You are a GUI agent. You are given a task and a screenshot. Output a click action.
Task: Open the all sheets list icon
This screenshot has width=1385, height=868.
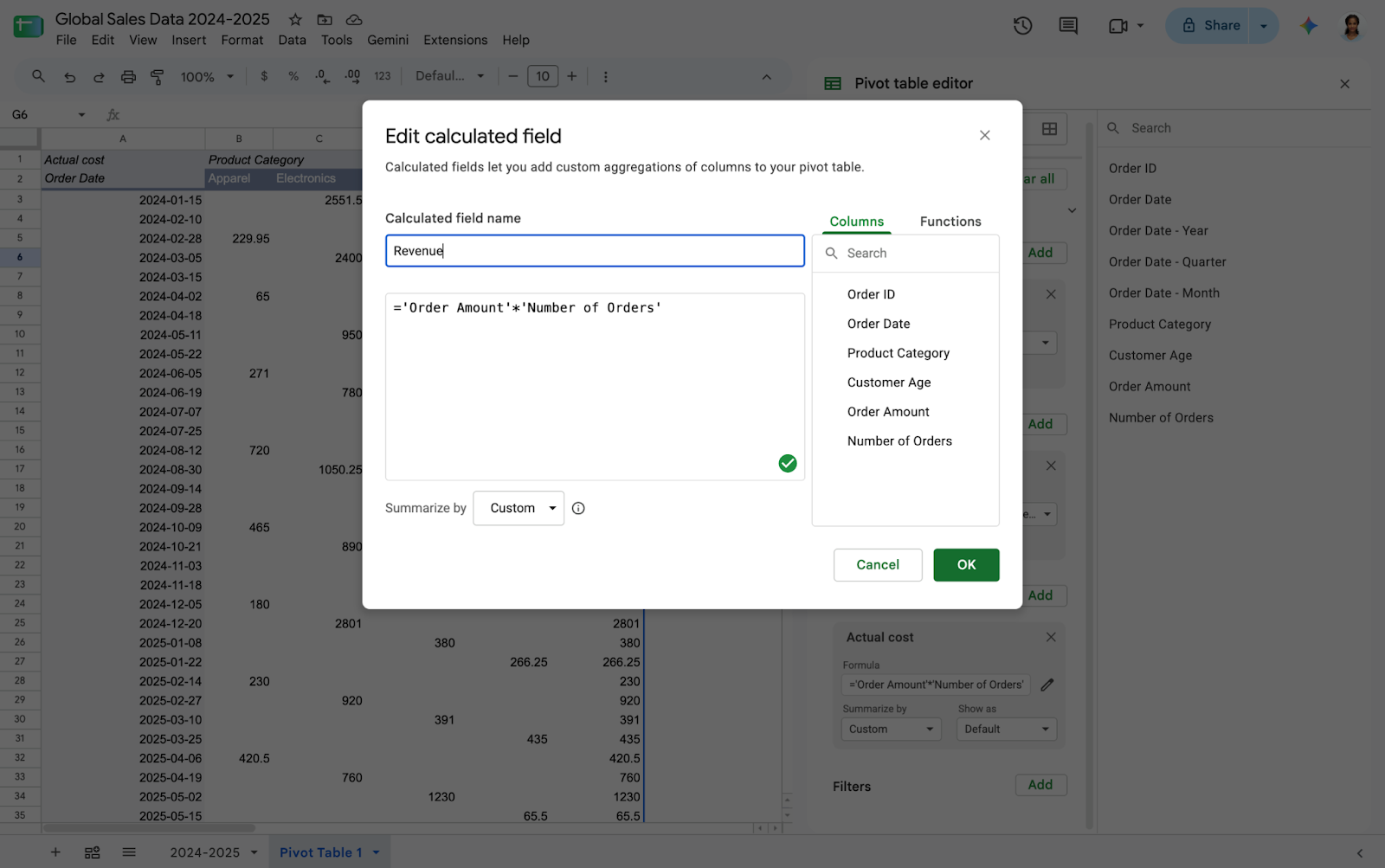click(x=129, y=852)
